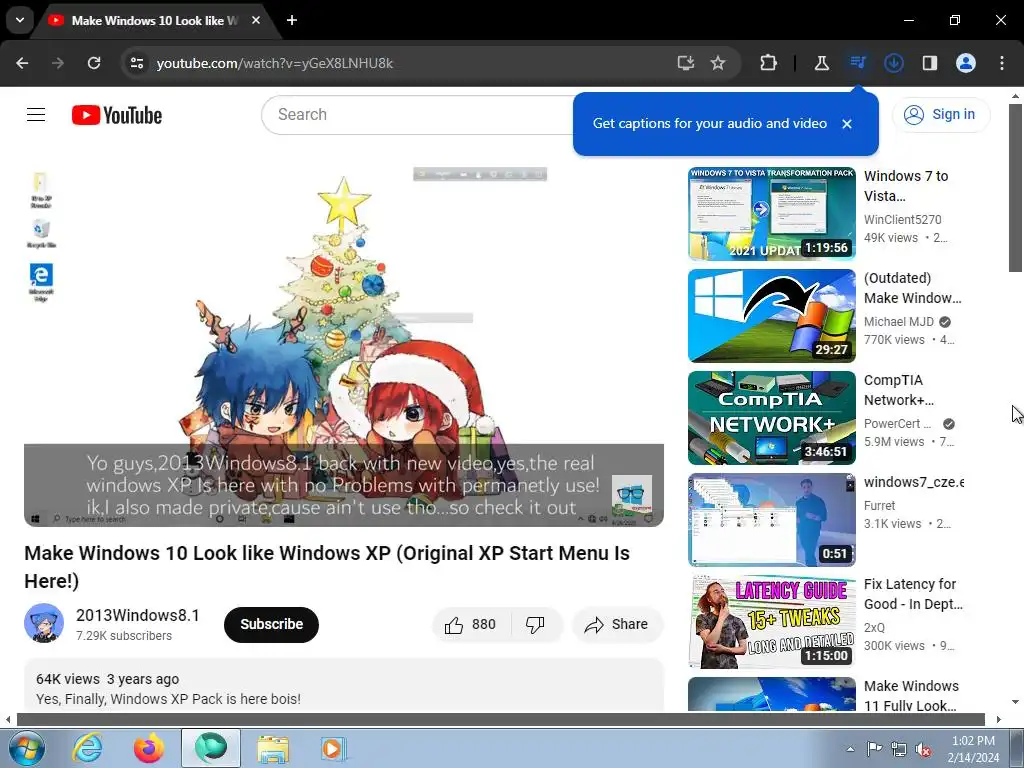Viewport: 1024px width, 768px height.
Task: Click the video player to pause
Action: pos(344,347)
